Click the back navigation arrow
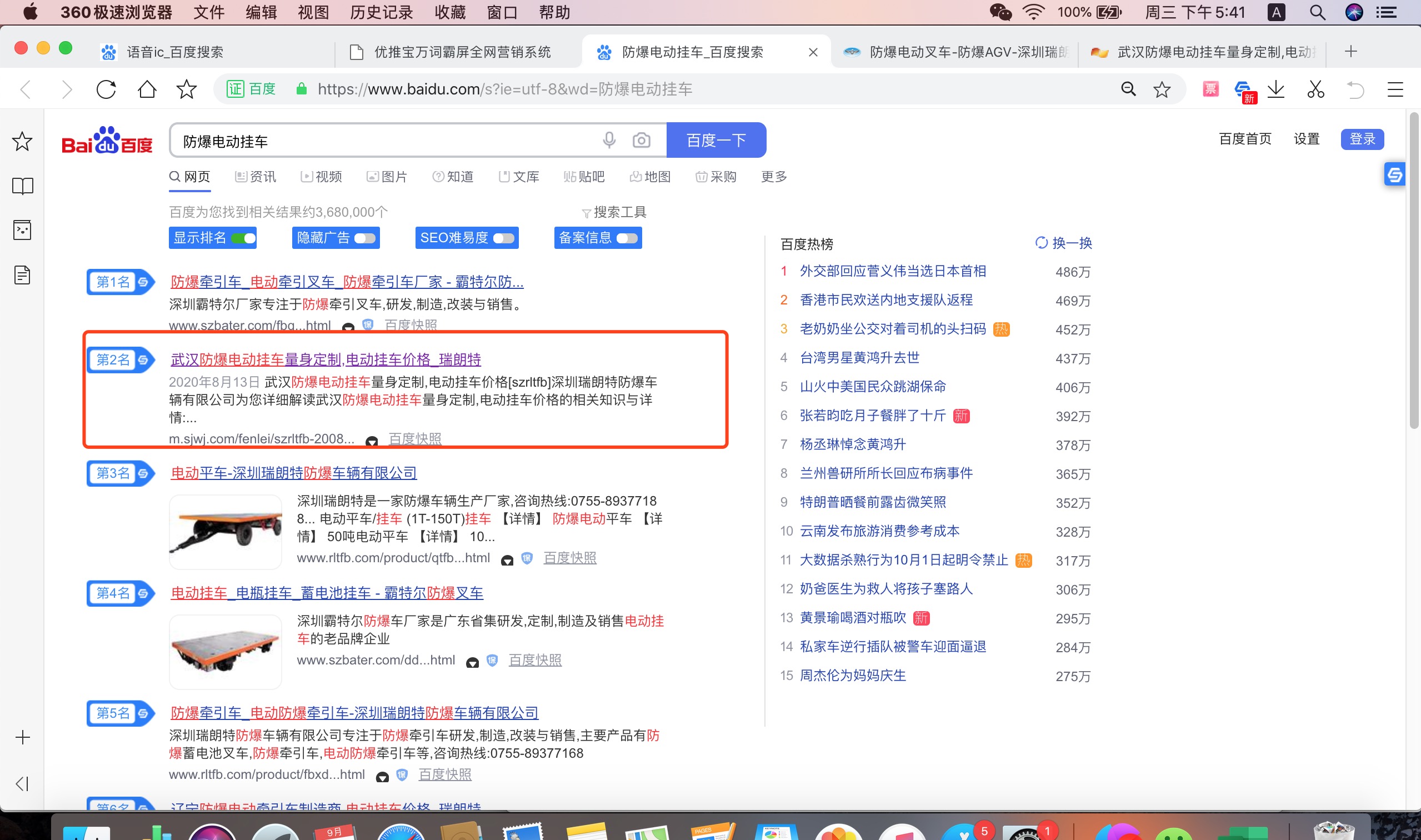 26,89
